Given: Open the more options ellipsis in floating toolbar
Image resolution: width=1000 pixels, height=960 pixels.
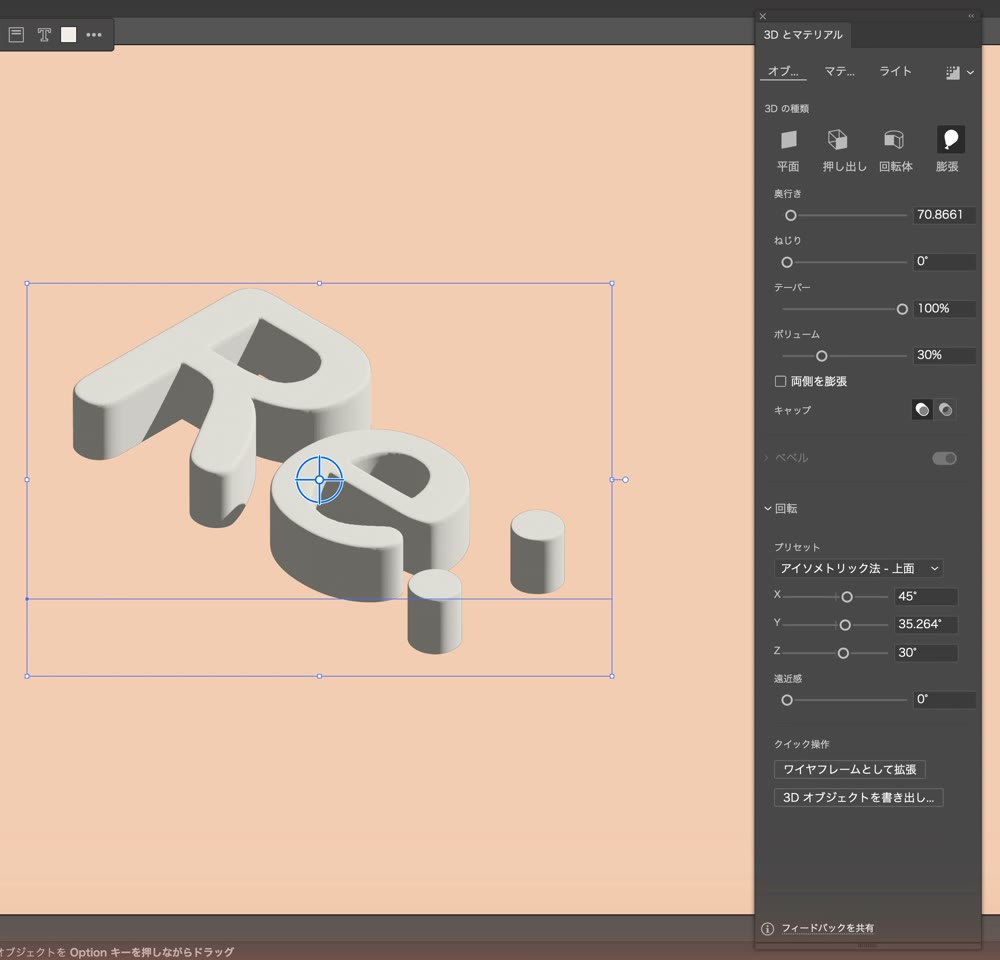Looking at the screenshot, I should pos(94,34).
